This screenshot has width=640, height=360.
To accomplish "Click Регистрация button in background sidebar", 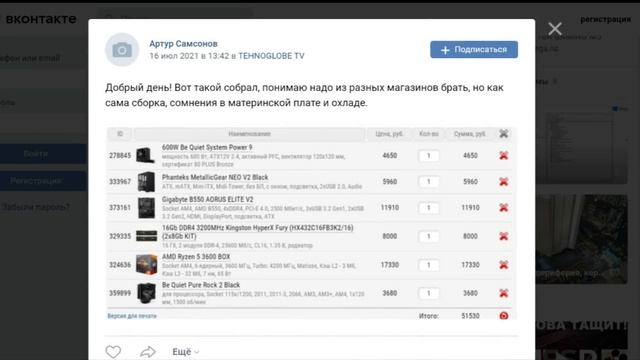I will pos(43,181).
